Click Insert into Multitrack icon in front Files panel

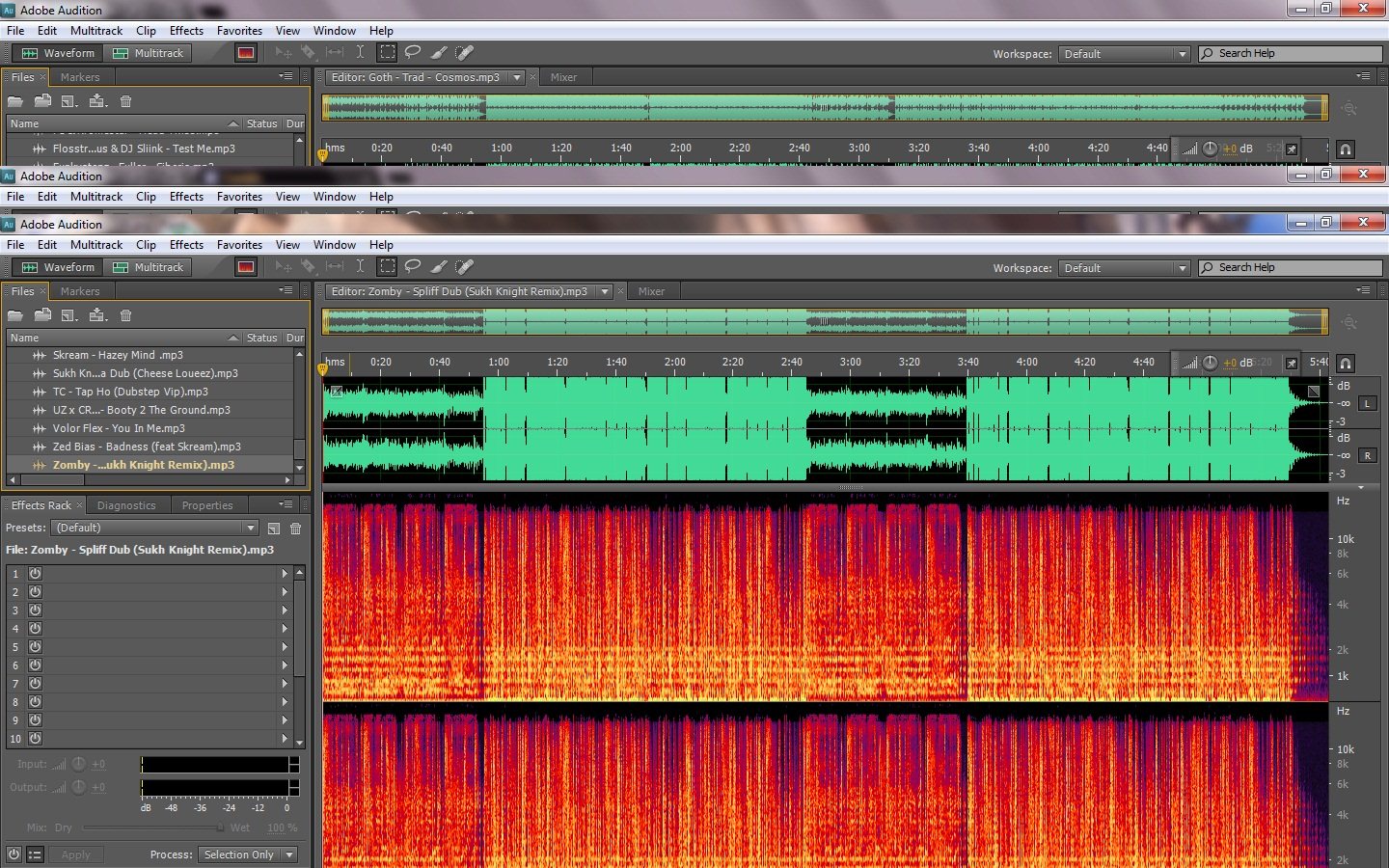(x=97, y=315)
